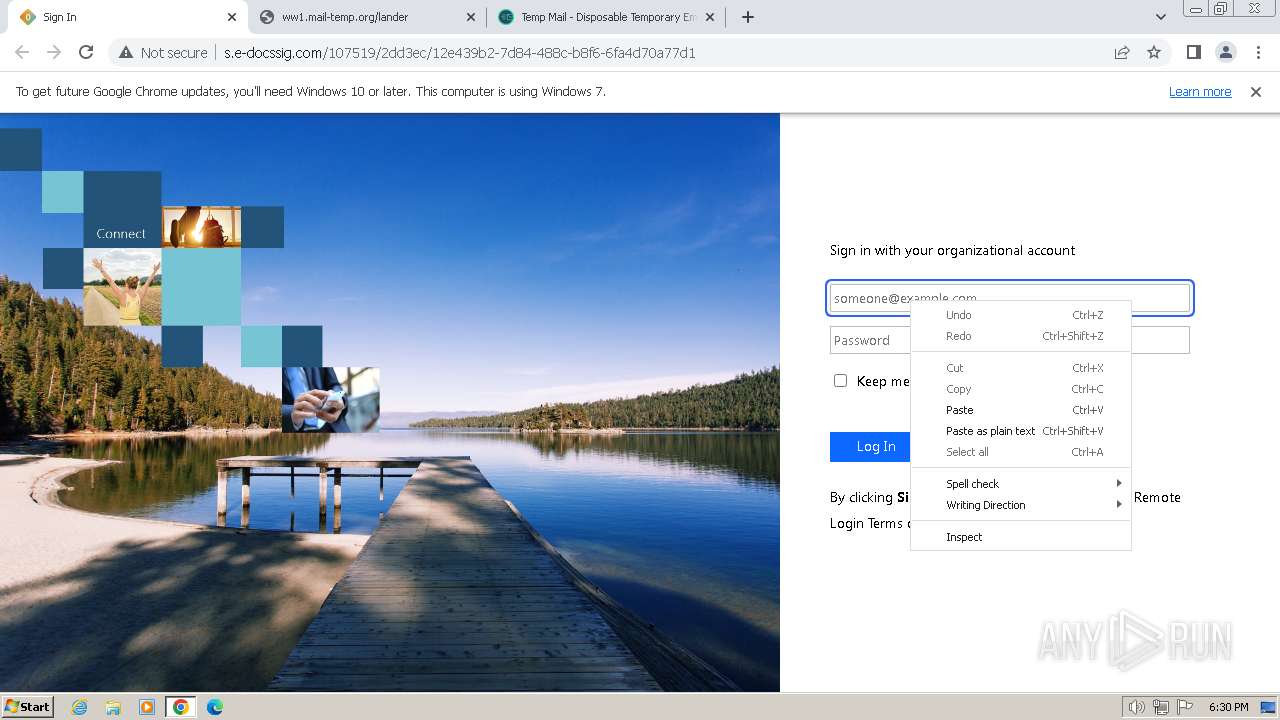Close the ww1.mail-temp.org/lander tab
The image size is (1280, 720).
tap(471, 17)
